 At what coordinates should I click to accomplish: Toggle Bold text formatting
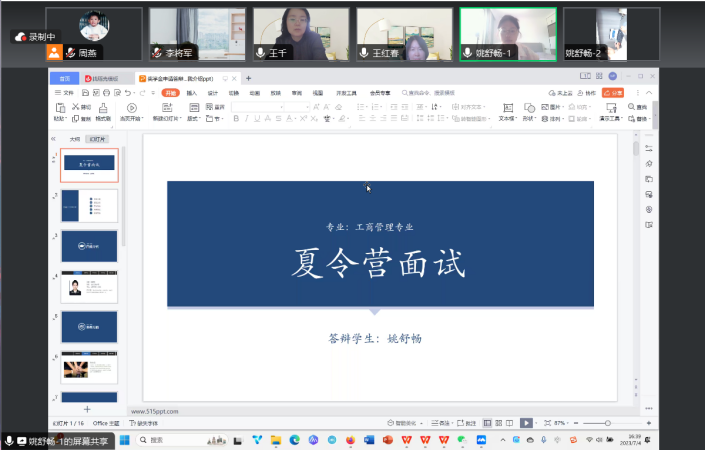click(x=236, y=118)
